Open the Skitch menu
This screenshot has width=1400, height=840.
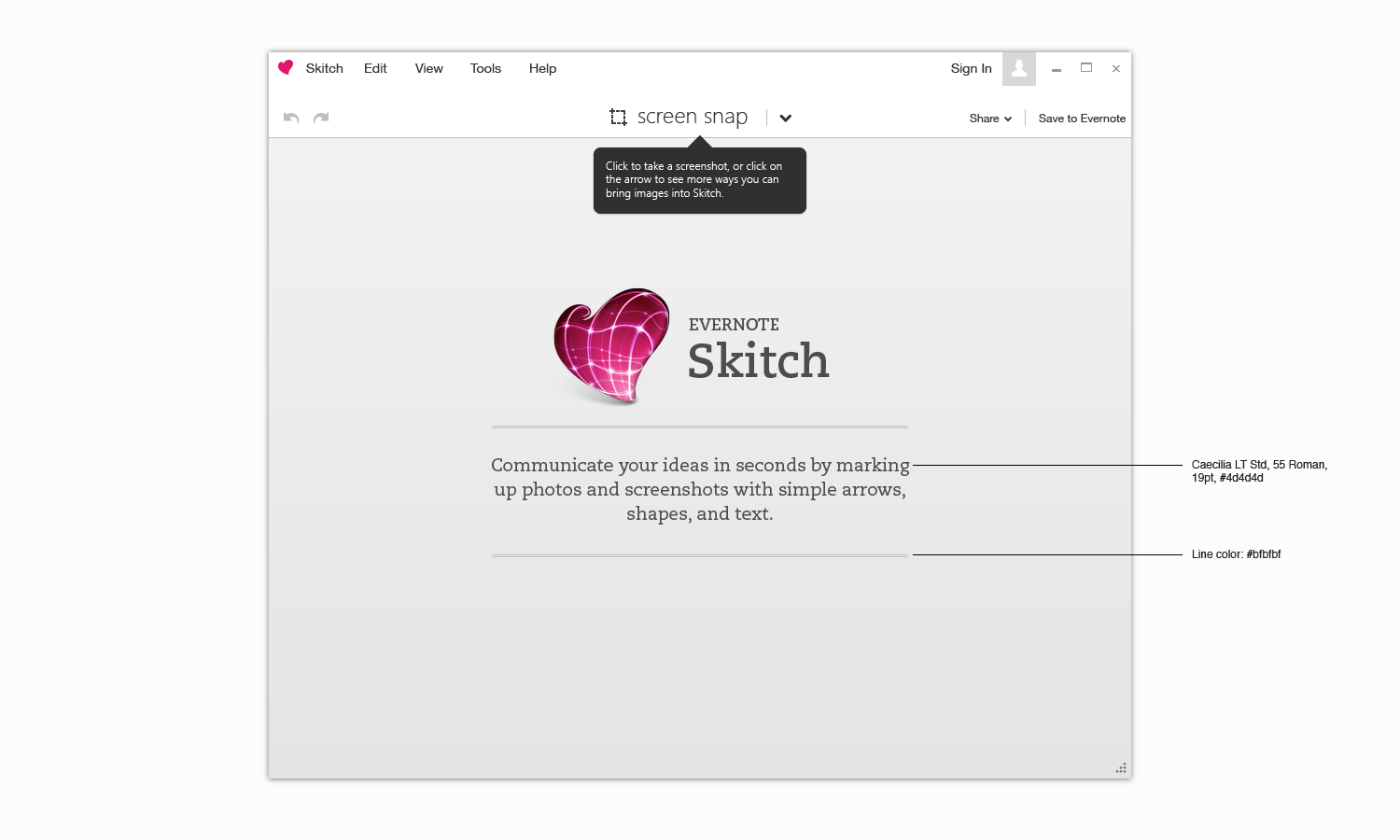(x=325, y=68)
